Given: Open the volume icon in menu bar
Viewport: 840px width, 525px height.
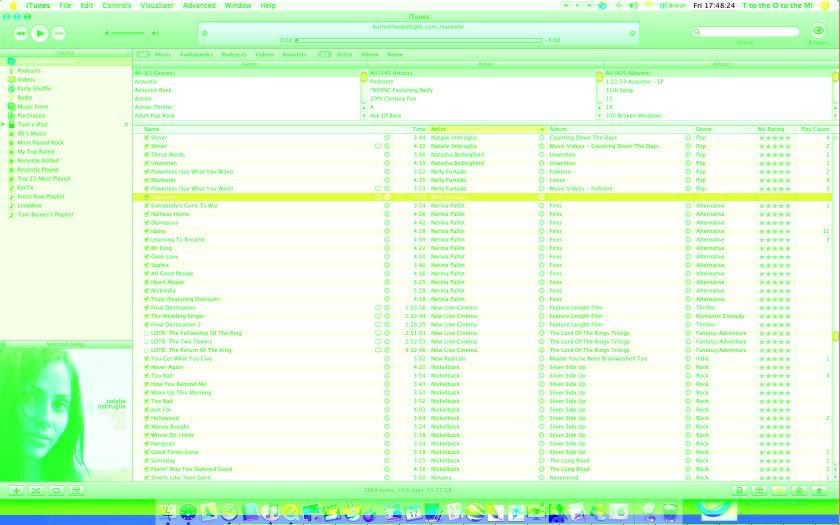Looking at the screenshot, I should pos(633,5).
